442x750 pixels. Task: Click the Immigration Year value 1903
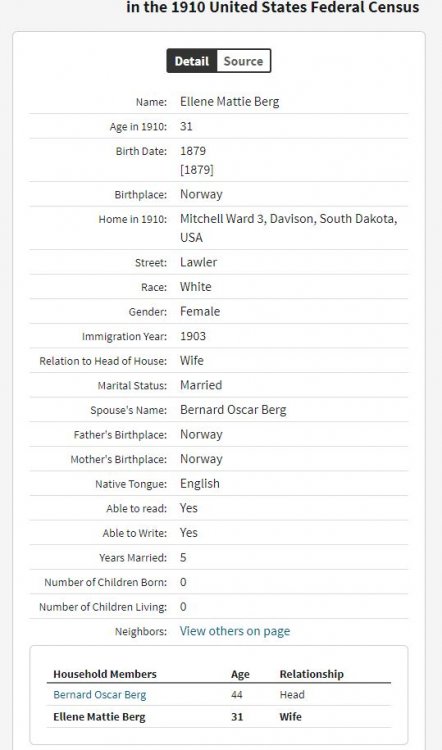(193, 336)
